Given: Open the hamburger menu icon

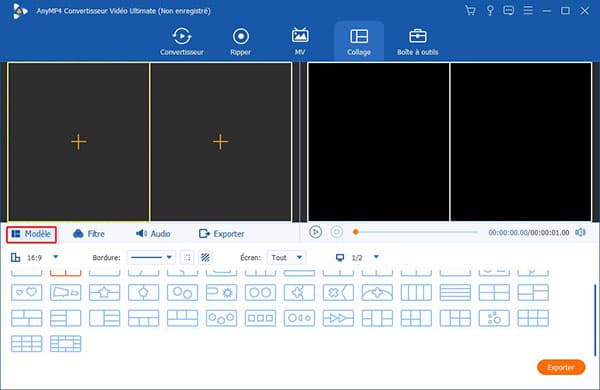Looking at the screenshot, I should point(528,10).
